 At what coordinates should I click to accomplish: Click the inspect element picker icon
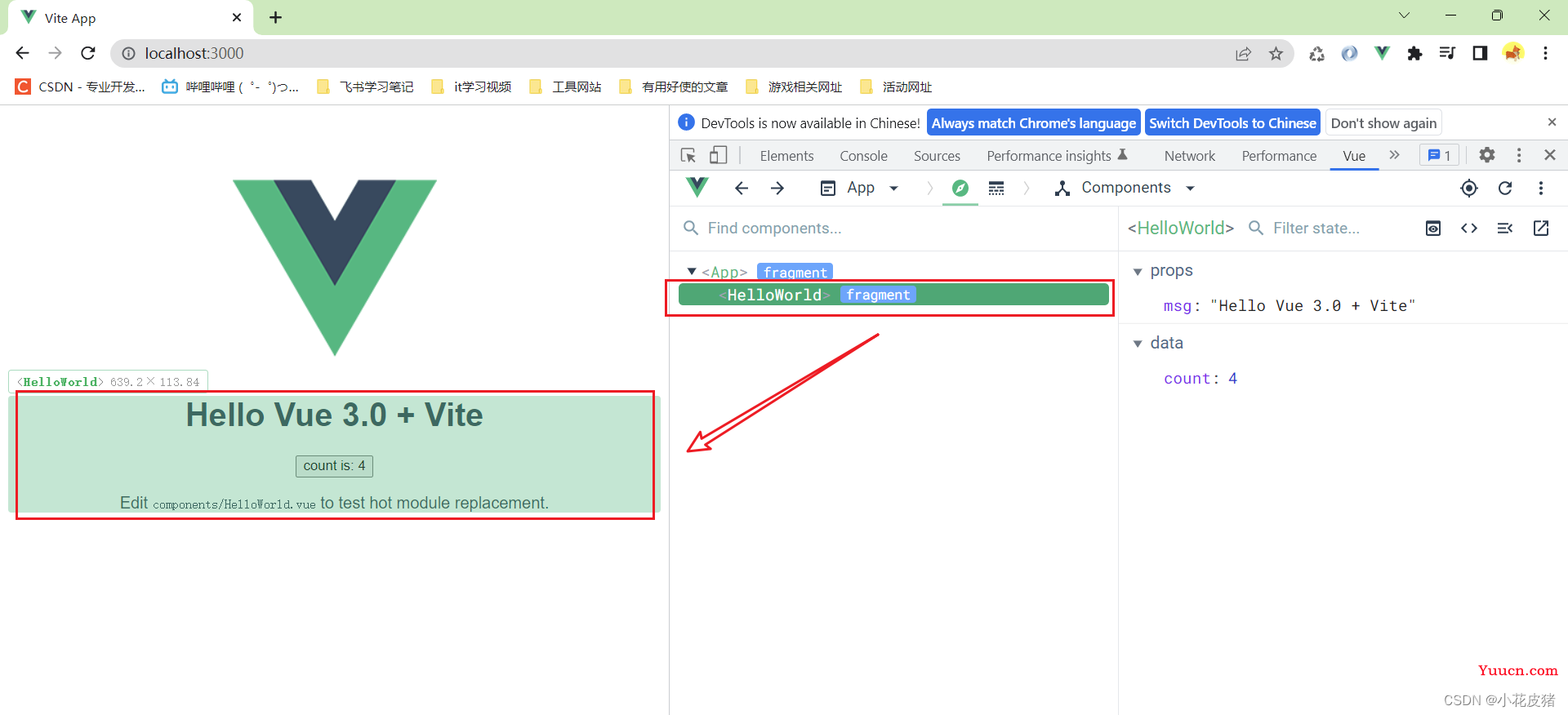[688, 155]
